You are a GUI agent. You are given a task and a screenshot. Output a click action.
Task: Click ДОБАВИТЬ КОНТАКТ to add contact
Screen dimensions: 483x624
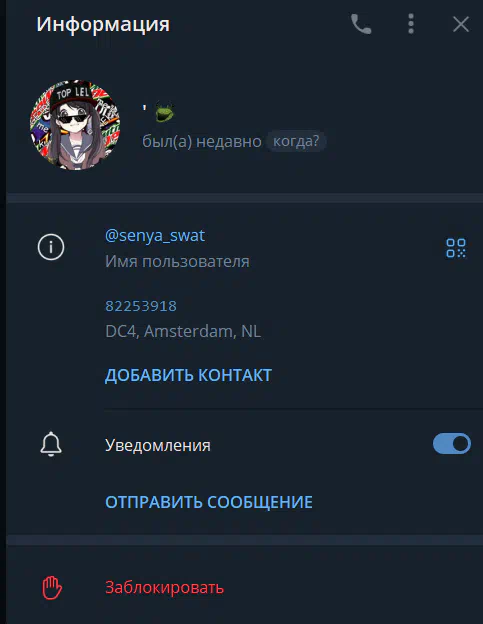point(188,375)
